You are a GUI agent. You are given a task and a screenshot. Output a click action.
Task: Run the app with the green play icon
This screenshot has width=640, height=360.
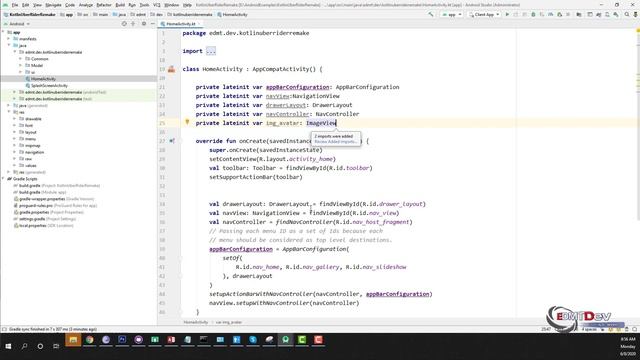tap(507, 14)
